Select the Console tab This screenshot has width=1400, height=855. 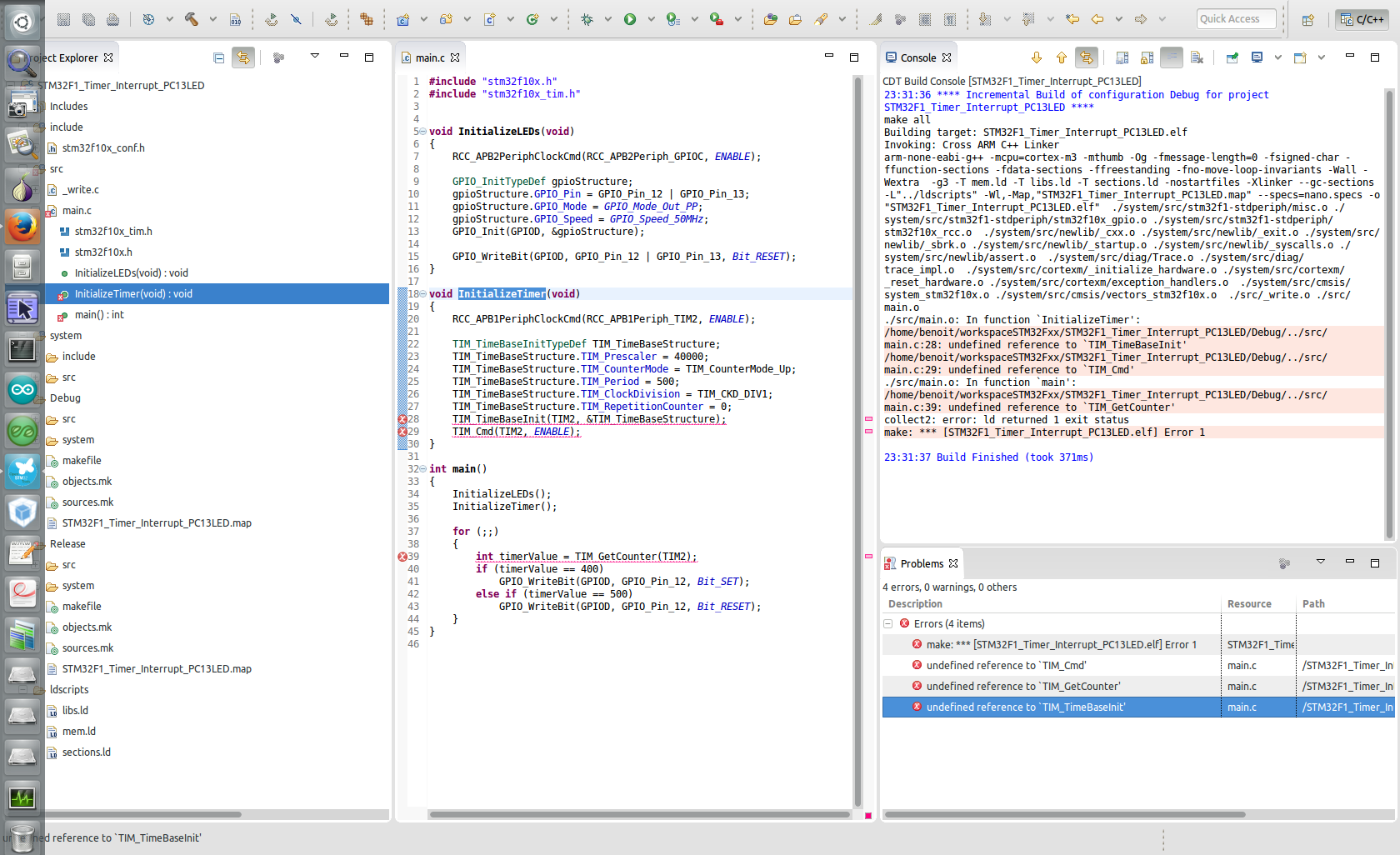(917, 57)
